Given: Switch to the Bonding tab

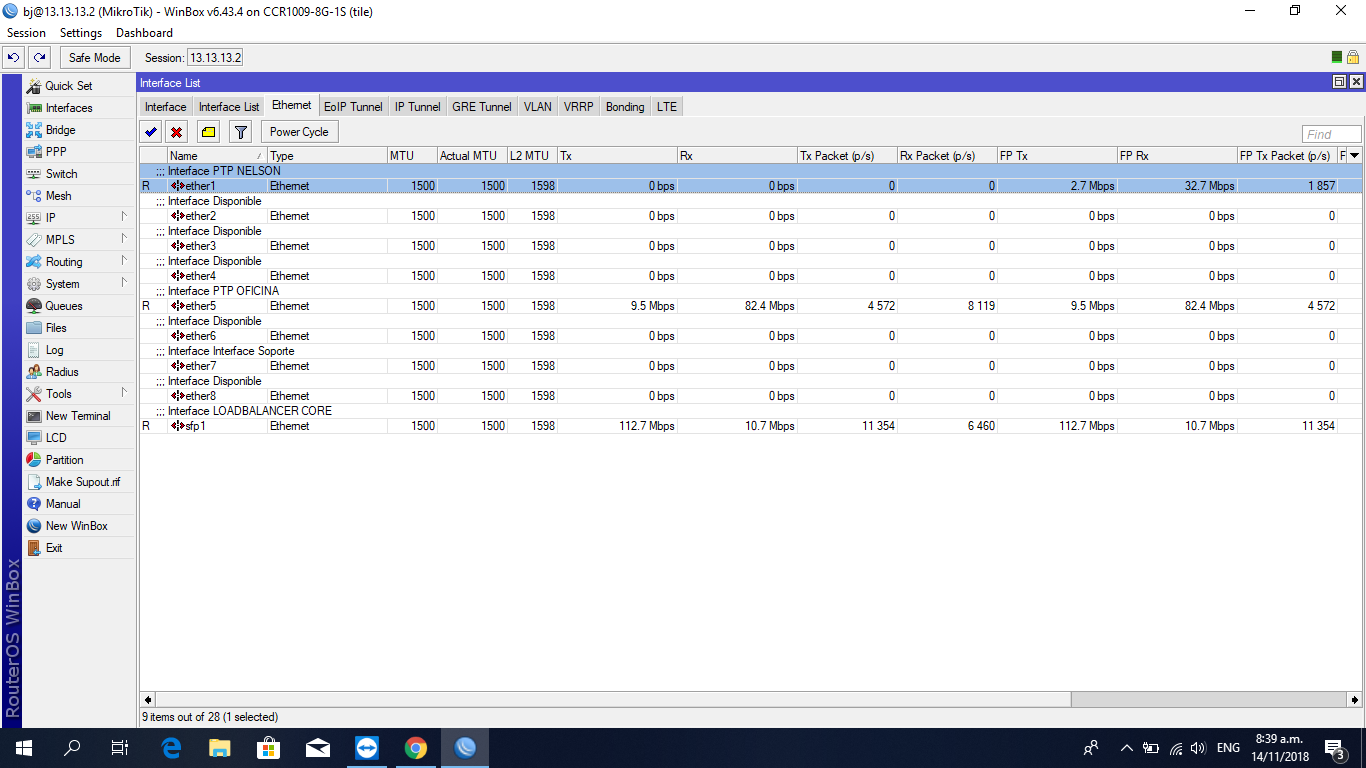Looking at the screenshot, I should (x=625, y=107).
